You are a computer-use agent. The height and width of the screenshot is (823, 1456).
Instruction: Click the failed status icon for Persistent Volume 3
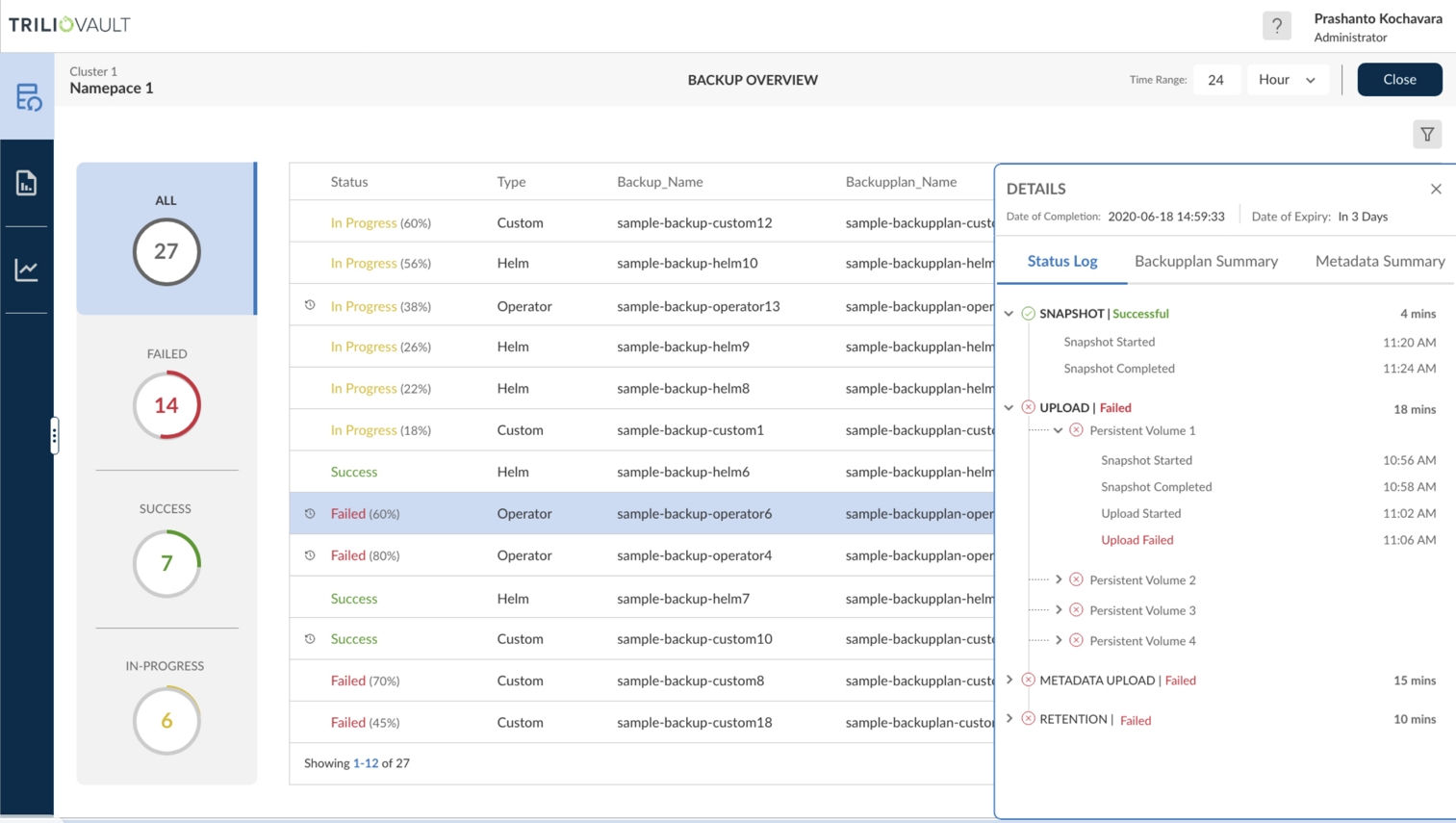(x=1076, y=610)
